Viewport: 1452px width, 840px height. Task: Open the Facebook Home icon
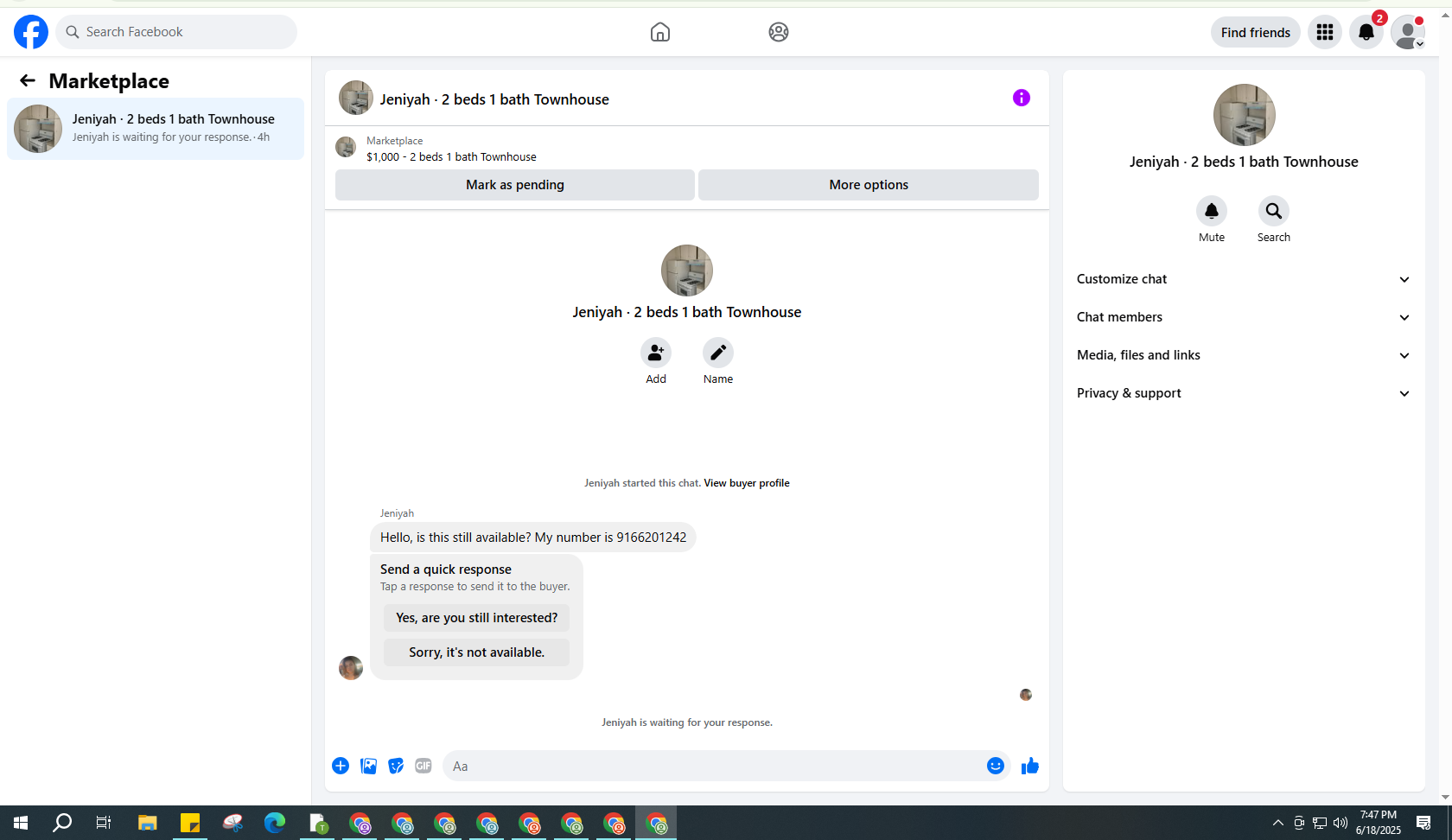[660, 32]
